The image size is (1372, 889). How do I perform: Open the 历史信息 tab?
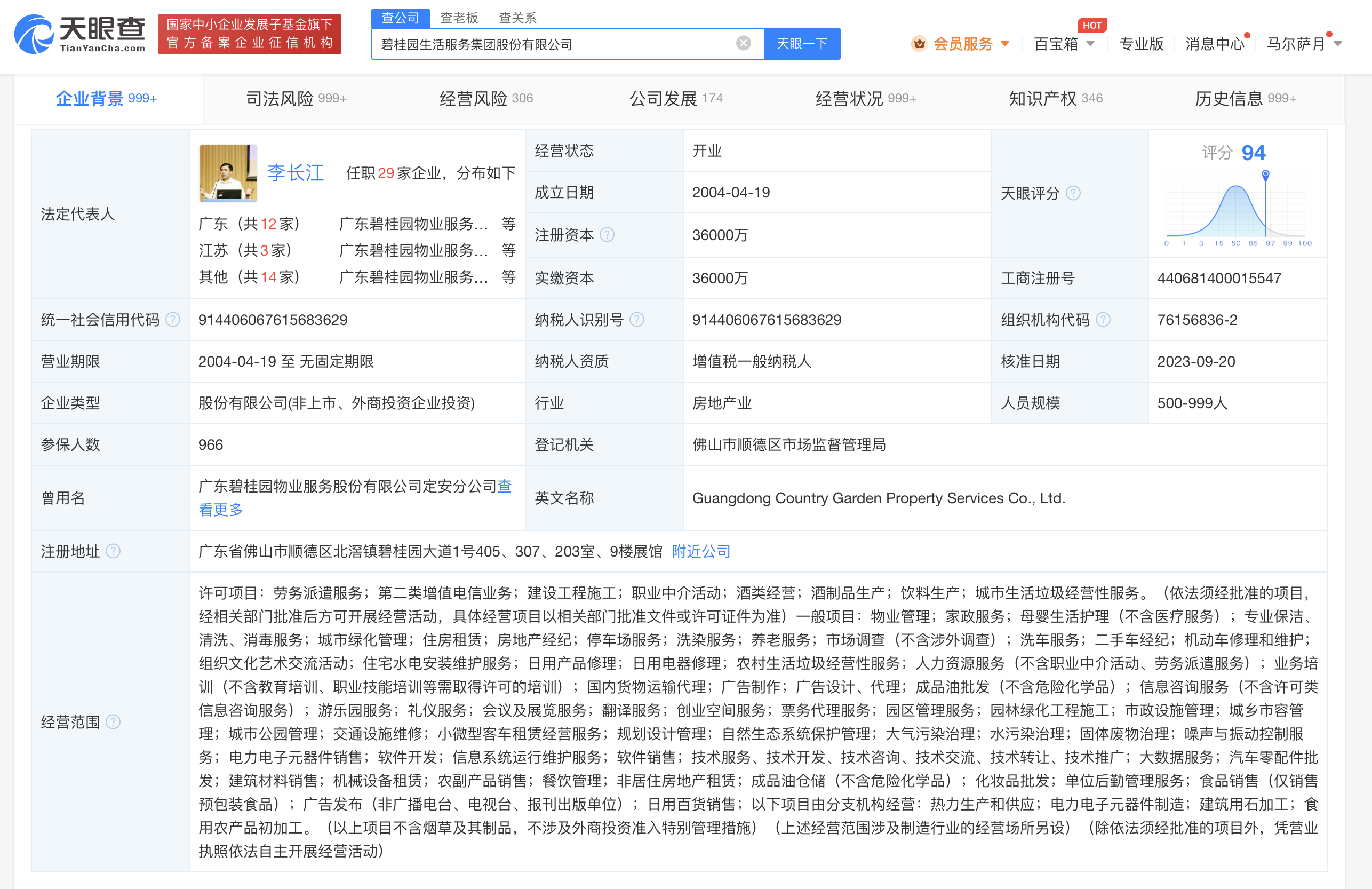pos(1245,99)
